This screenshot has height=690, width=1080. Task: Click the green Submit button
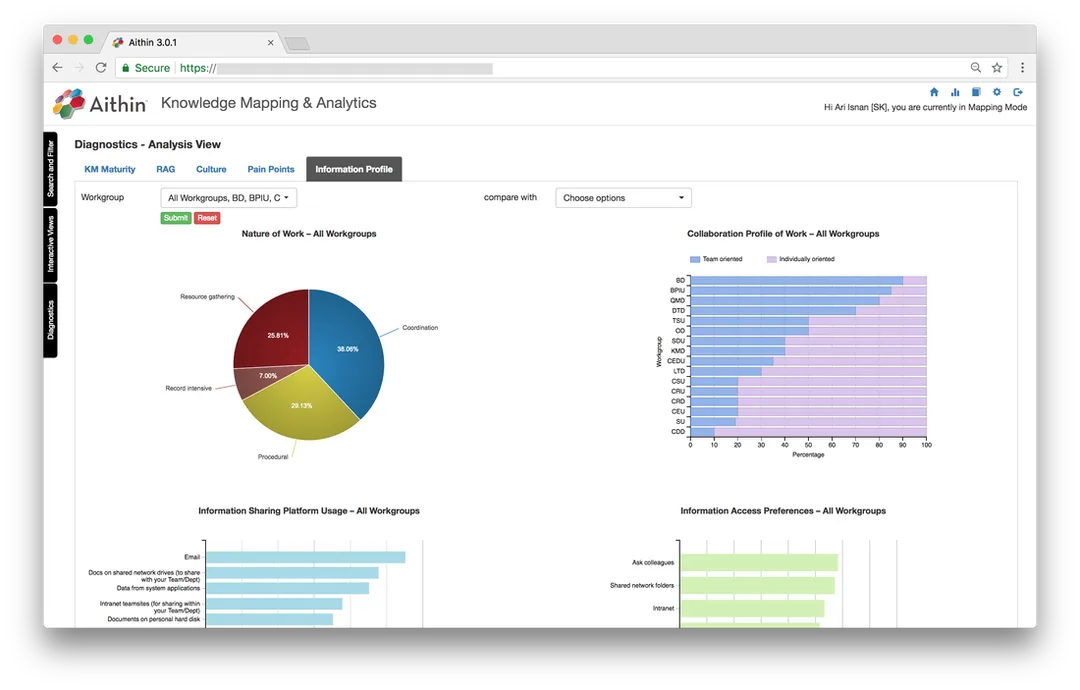pyautogui.click(x=176, y=218)
